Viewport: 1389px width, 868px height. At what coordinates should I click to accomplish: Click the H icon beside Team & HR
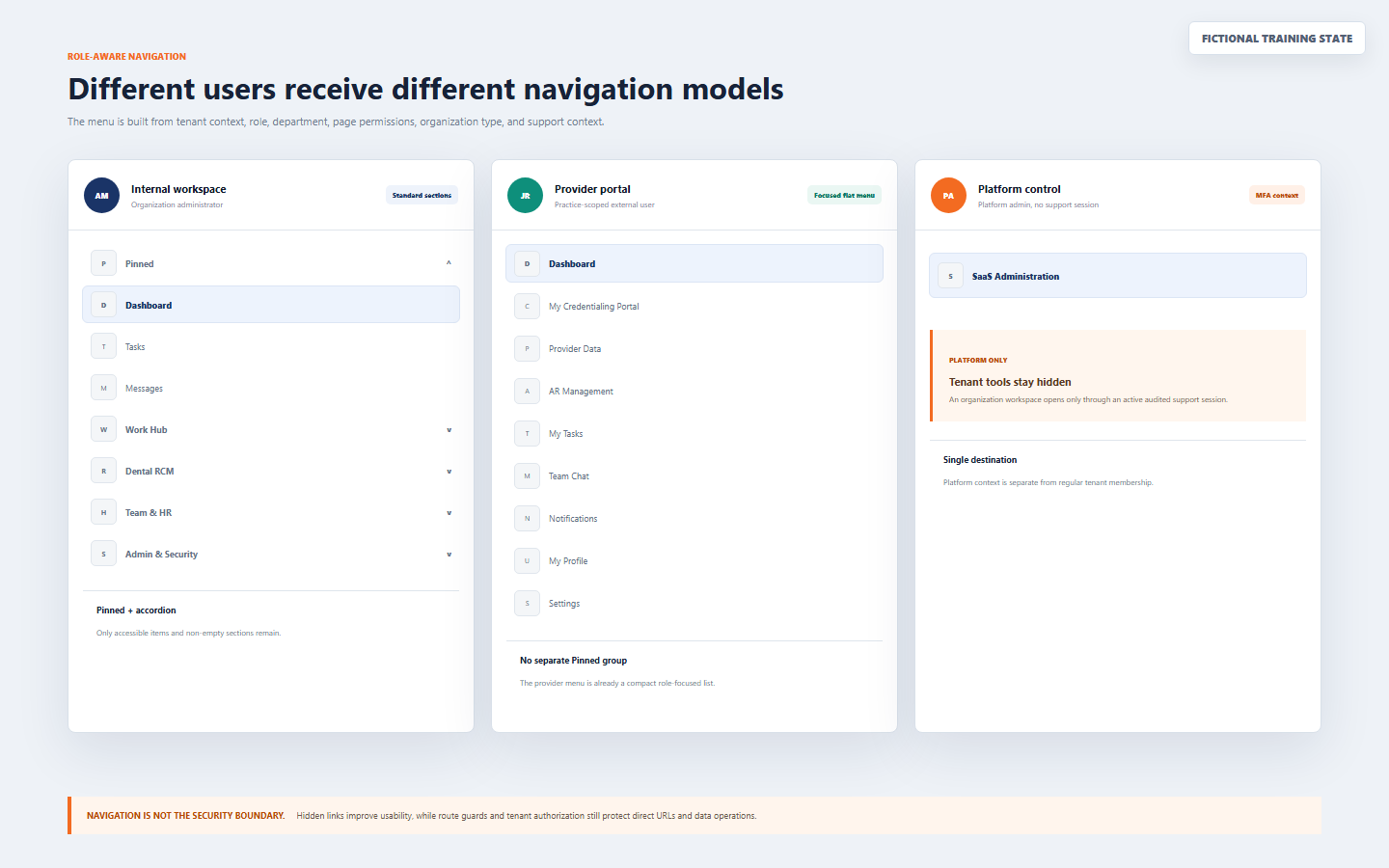(x=103, y=512)
